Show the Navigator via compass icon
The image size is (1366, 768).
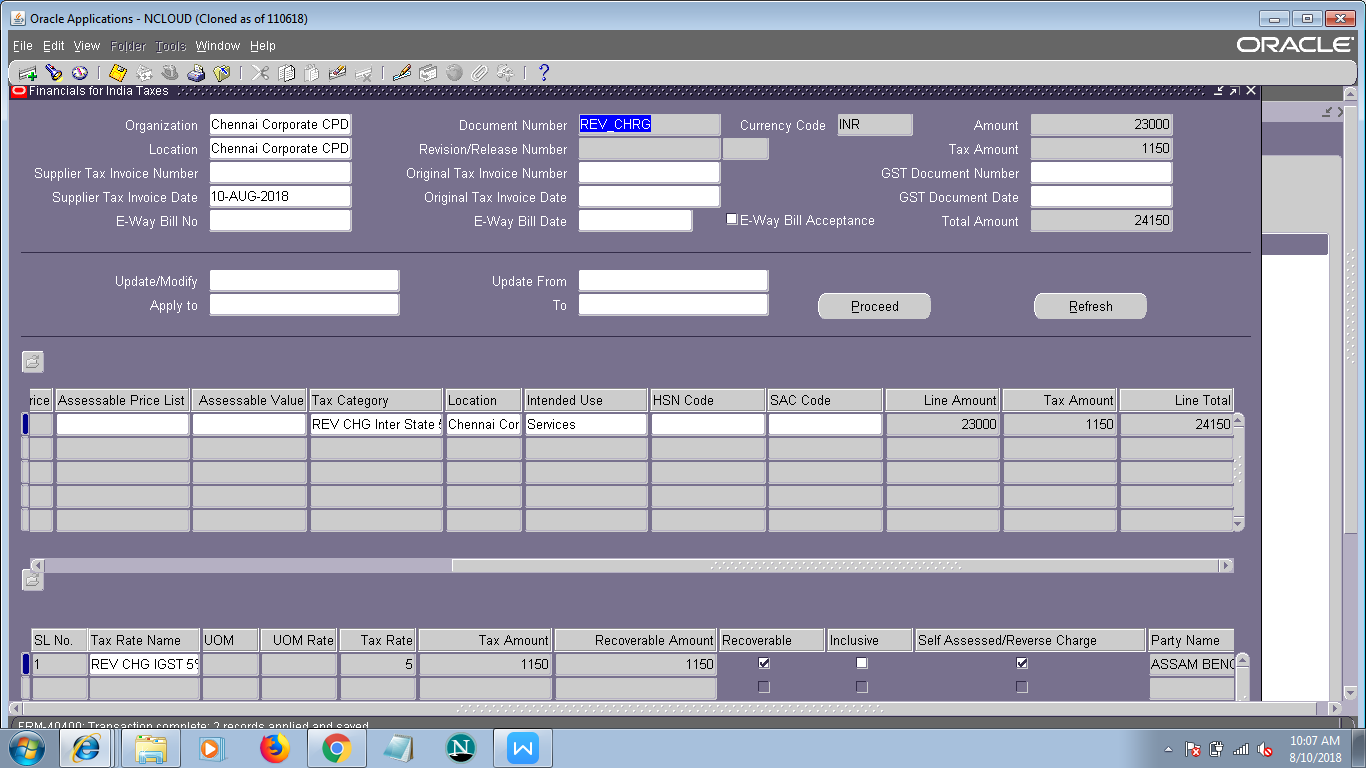tap(79, 73)
